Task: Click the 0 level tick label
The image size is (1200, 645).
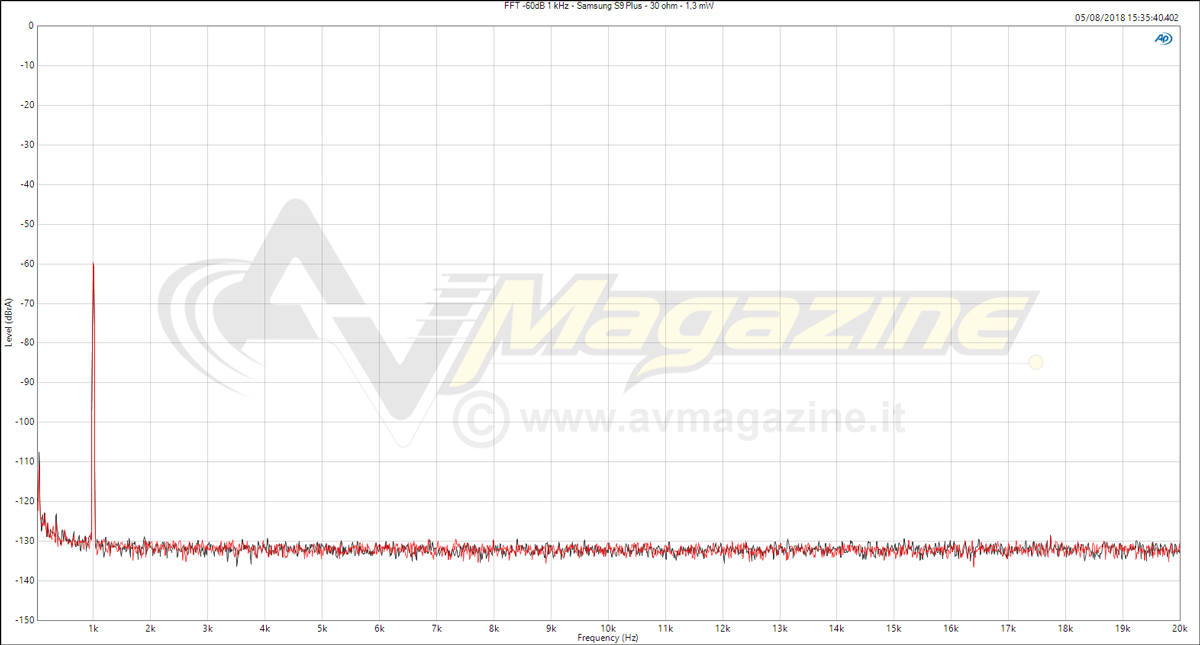Action: pyautogui.click(x=32, y=26)
